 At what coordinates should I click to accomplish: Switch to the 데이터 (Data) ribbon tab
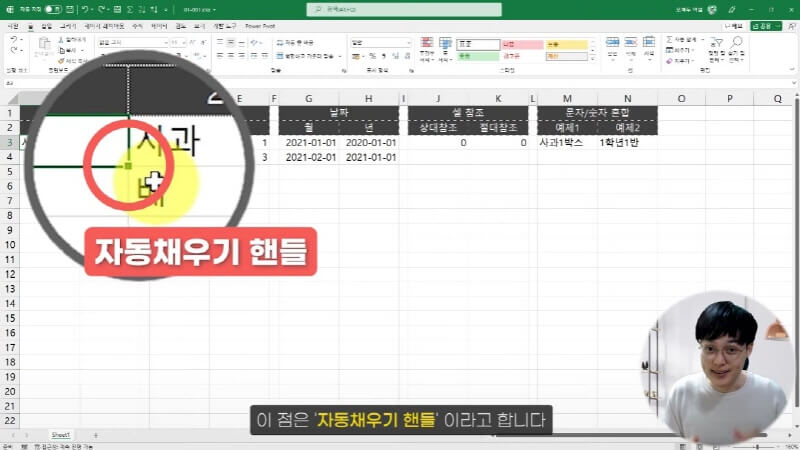[159, 26]
